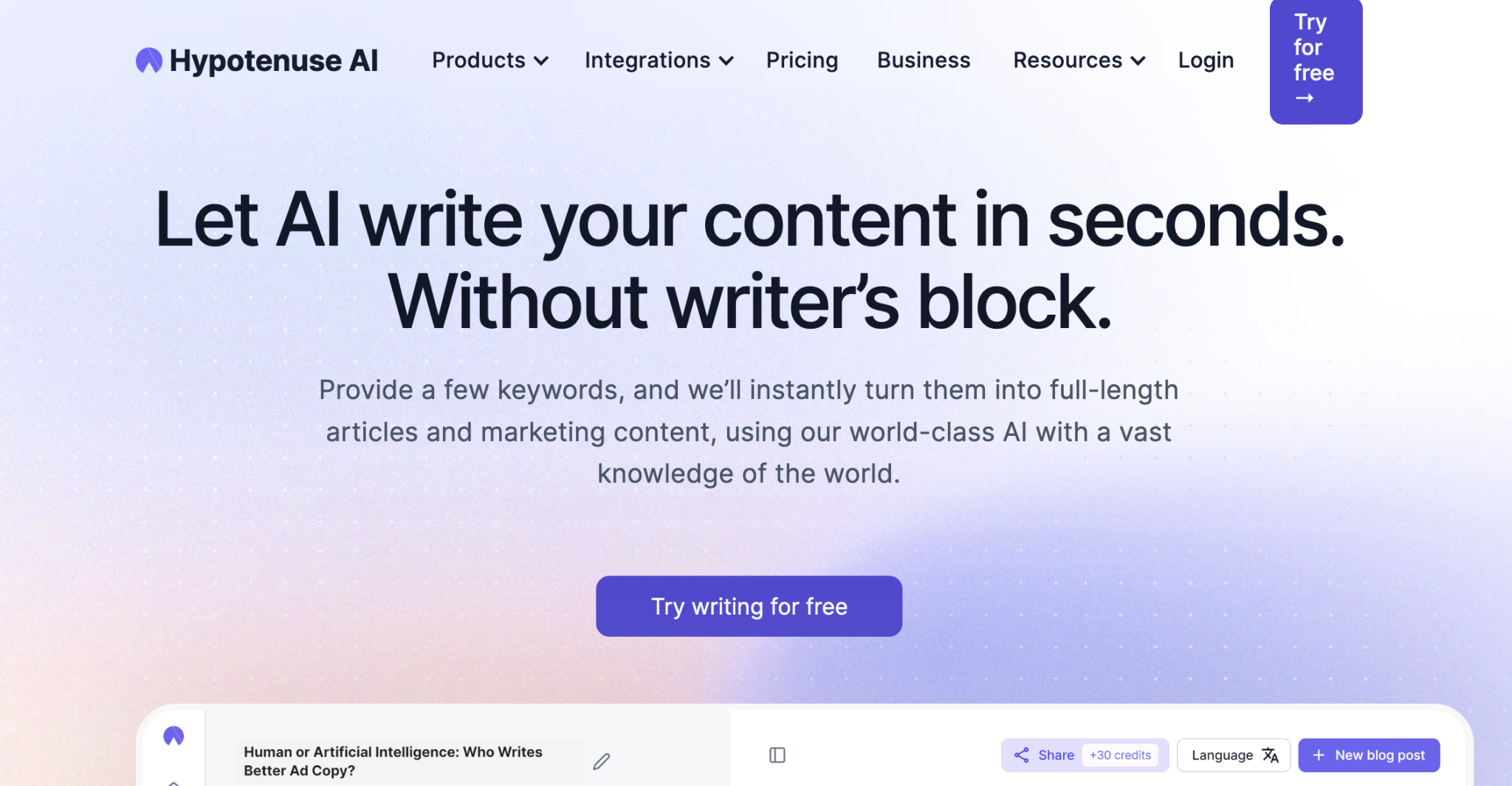Viewport: 1512px width, 786px height.
Task: Click the translate icon on the Language selector
Action: point(1271,755)
